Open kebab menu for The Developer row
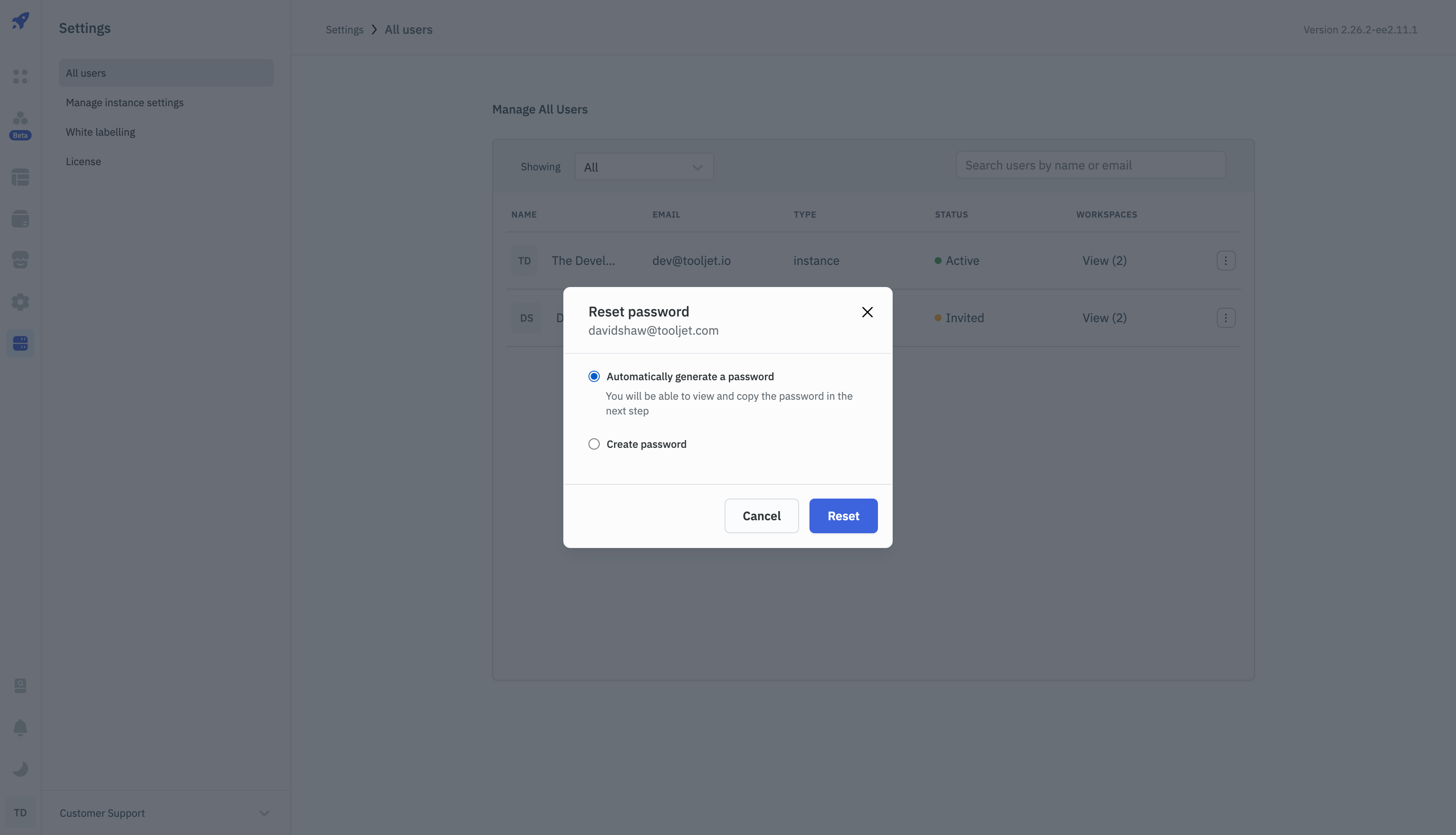The height and width of the screenshot is (835, 1456). [x=1225, y=261]
